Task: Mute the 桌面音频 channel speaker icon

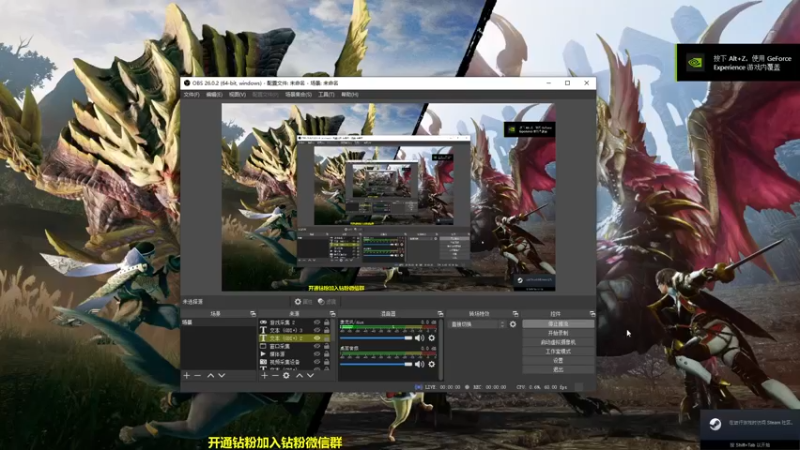Action: click(x=419, y=364)
